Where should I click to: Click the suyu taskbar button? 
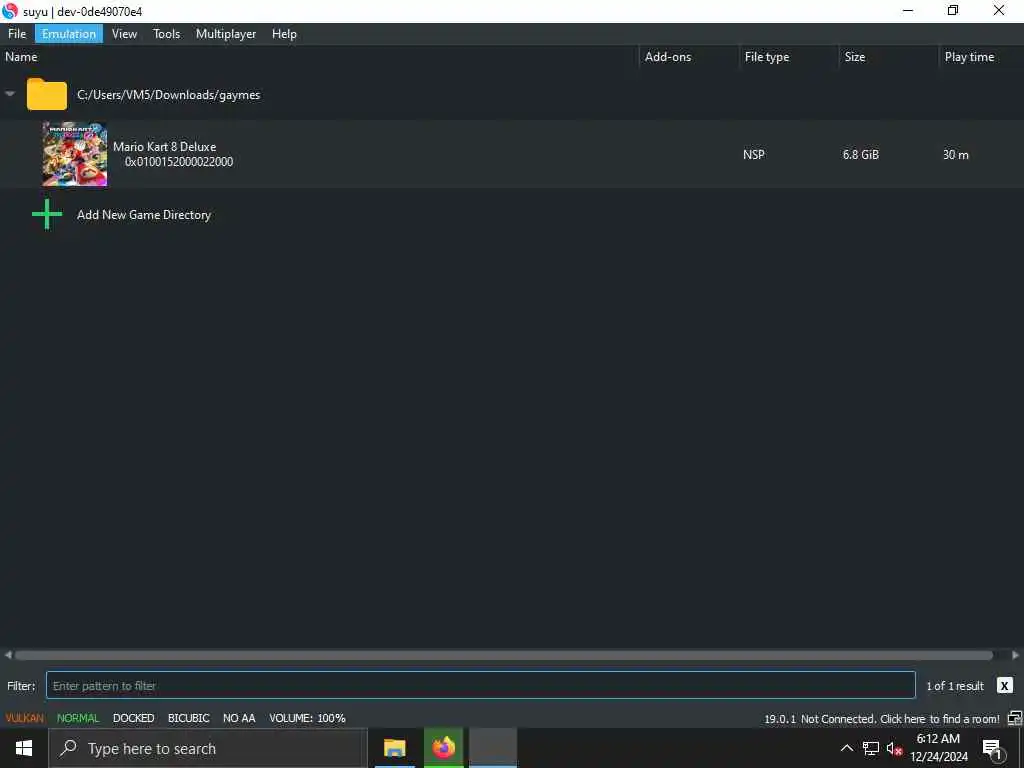pos(493,748)
